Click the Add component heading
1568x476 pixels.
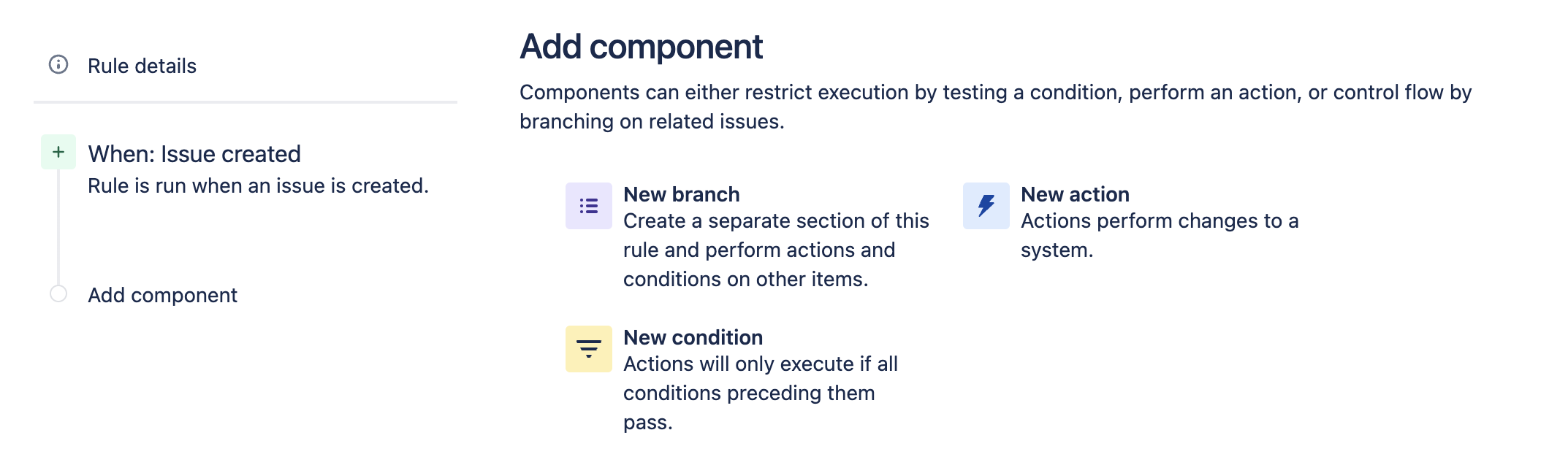(x=641, y=47)
